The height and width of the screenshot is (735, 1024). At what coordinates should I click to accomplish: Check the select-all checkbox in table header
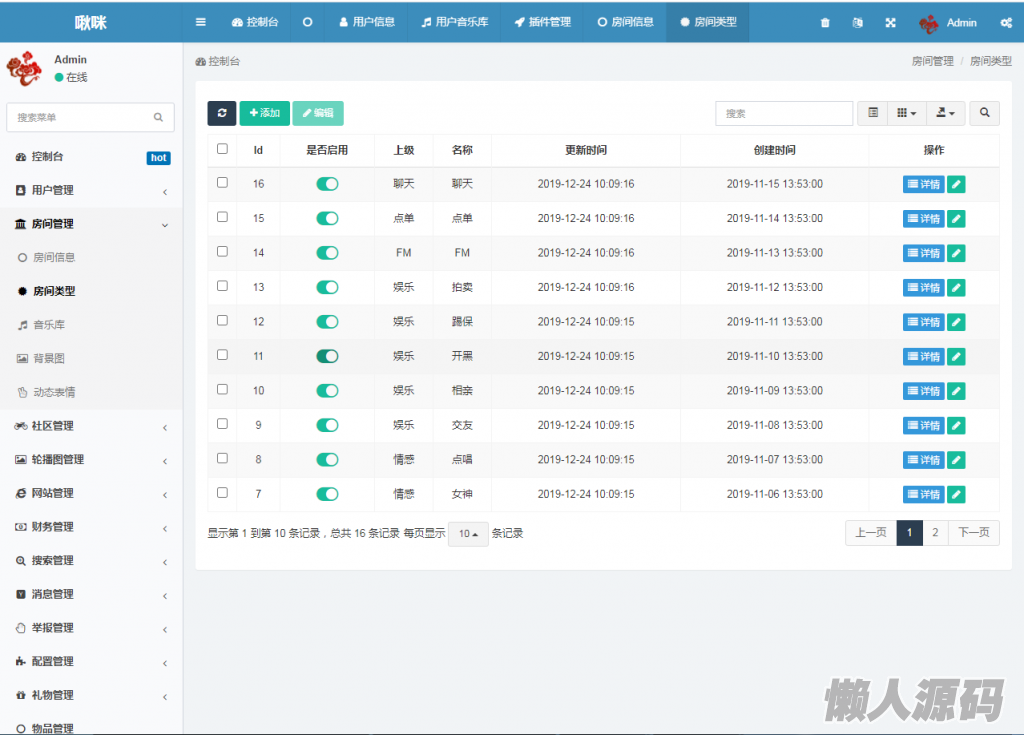(222, 149)
